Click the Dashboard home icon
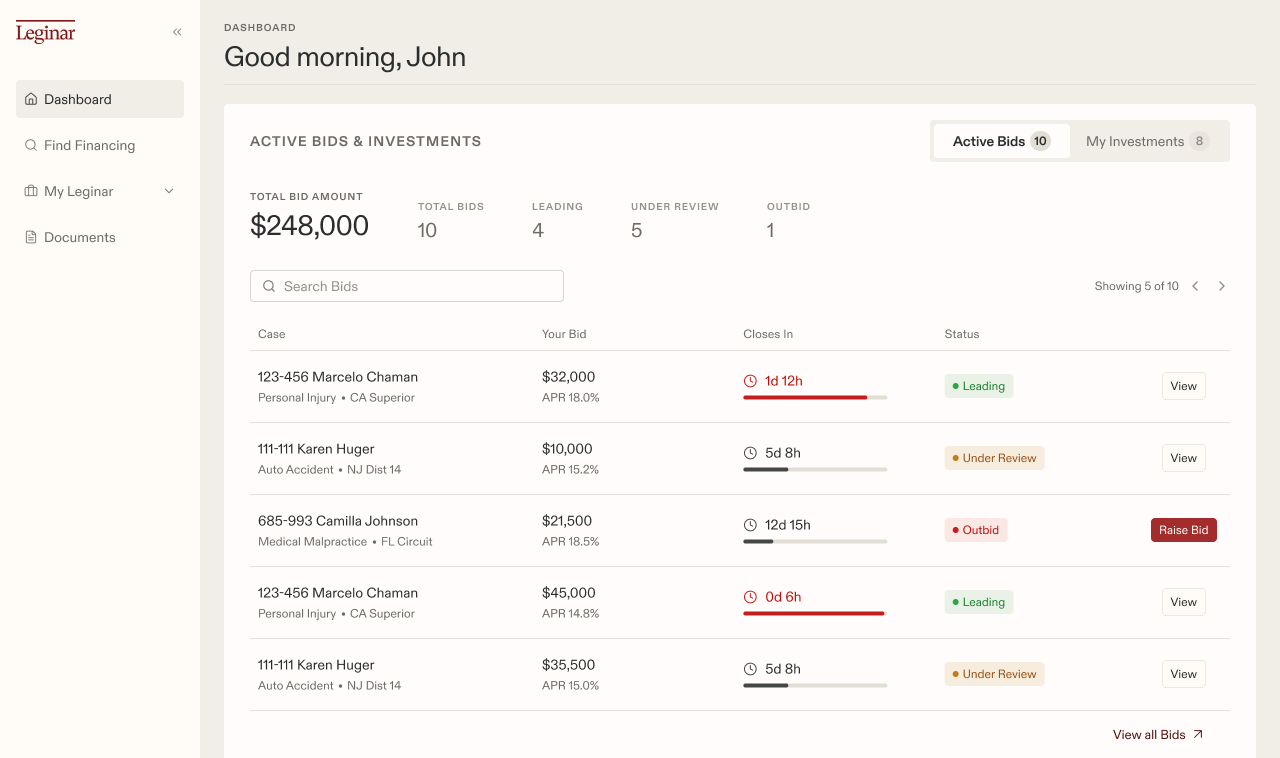This screenshot has width=1280, height=758. (x=31, y=99)
